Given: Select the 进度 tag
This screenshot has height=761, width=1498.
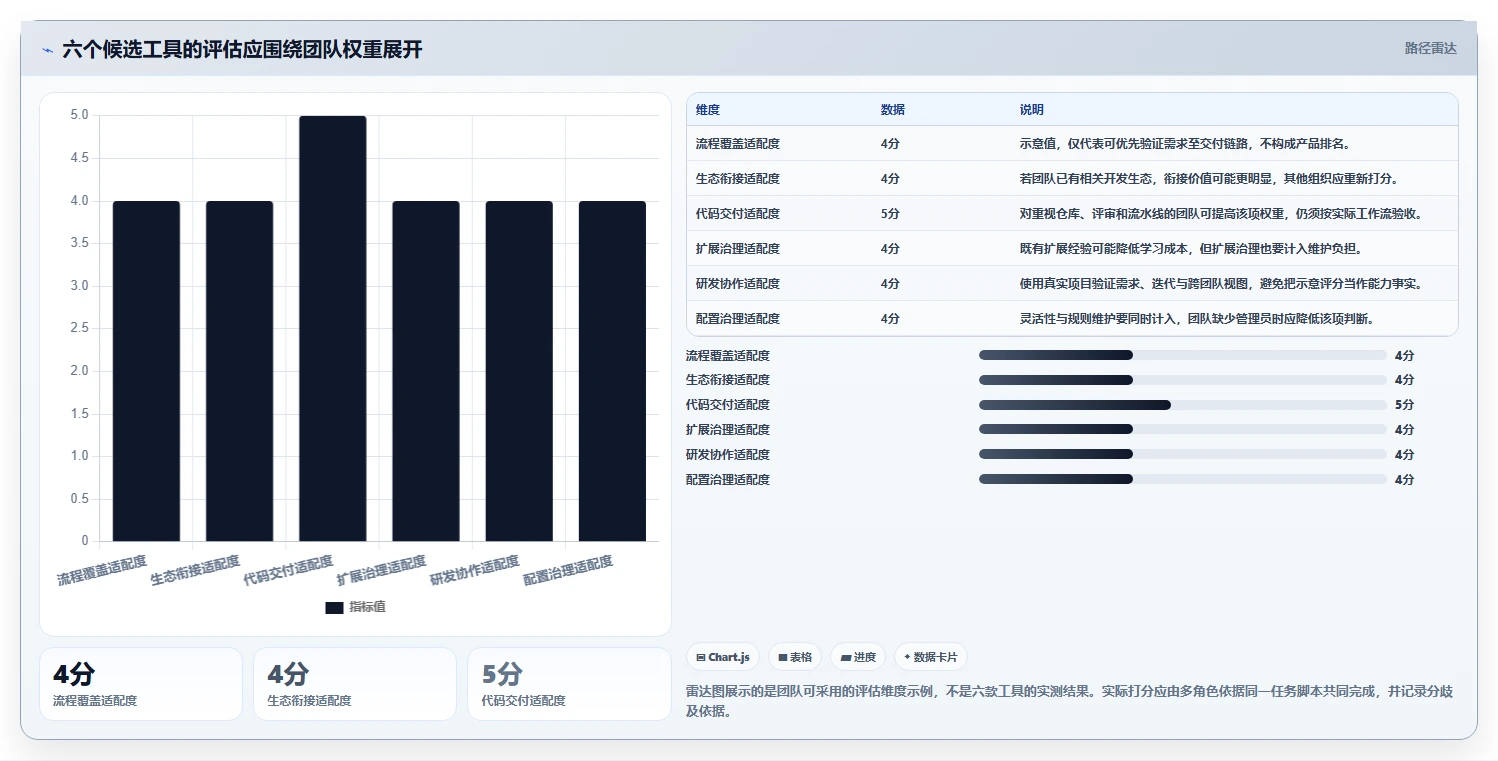Looking at the screenshot, I should click(858, 657).
